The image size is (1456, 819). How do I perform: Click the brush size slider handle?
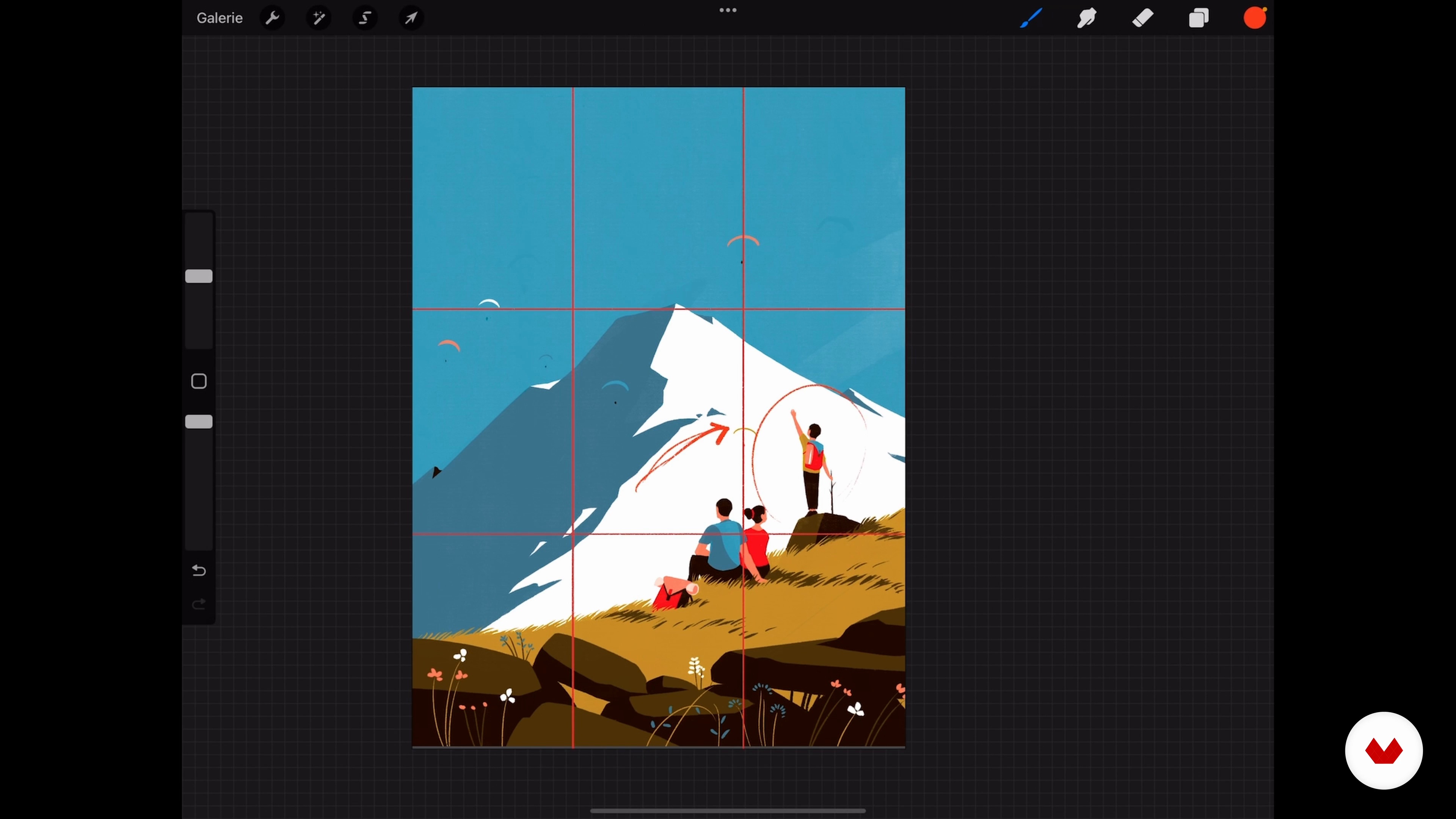[x=199, y=276]
